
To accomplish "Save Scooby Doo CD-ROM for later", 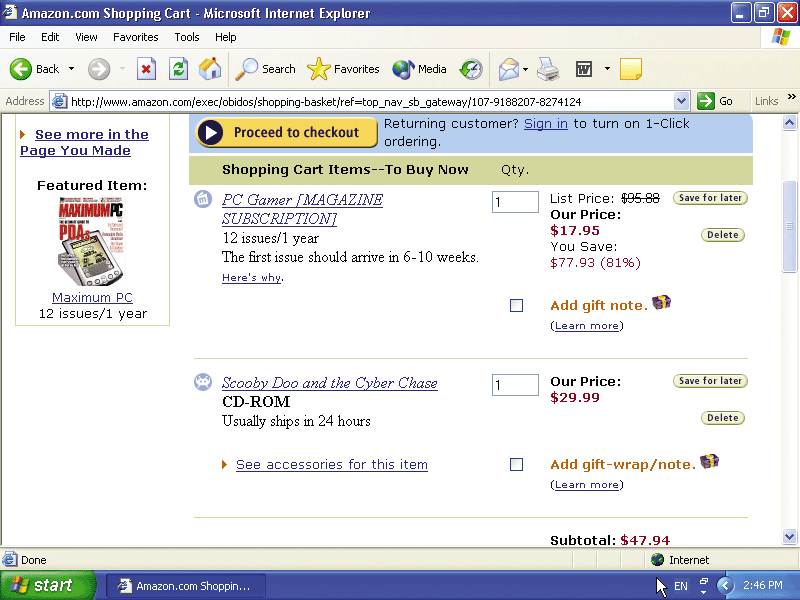I will coord(710,381).
